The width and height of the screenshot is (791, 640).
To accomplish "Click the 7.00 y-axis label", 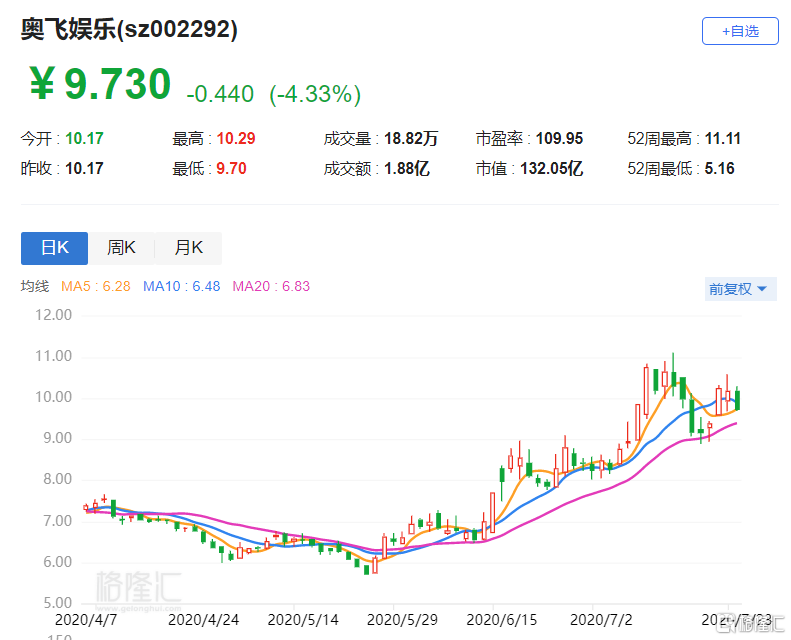I will [57, 520].
